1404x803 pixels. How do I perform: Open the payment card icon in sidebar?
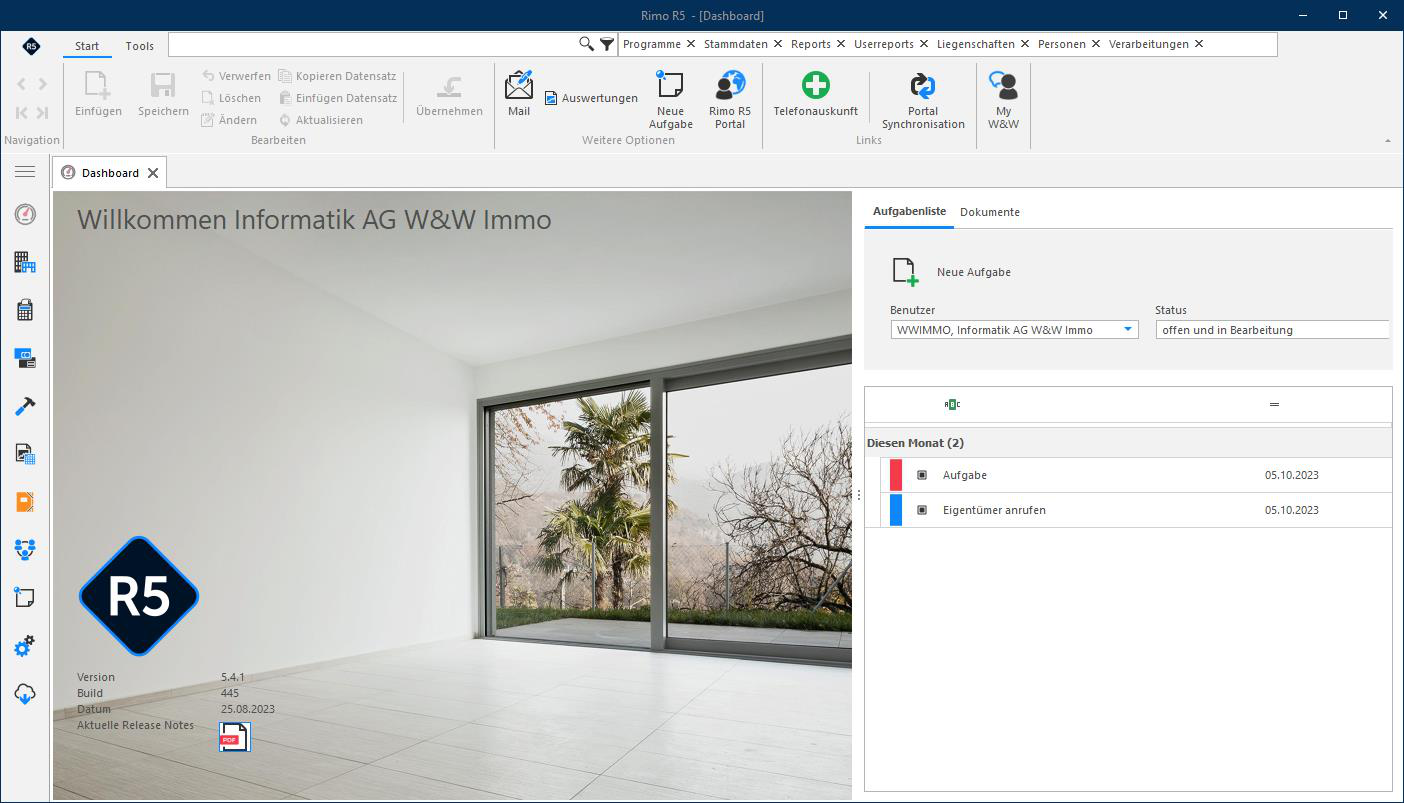pos(25,358)
